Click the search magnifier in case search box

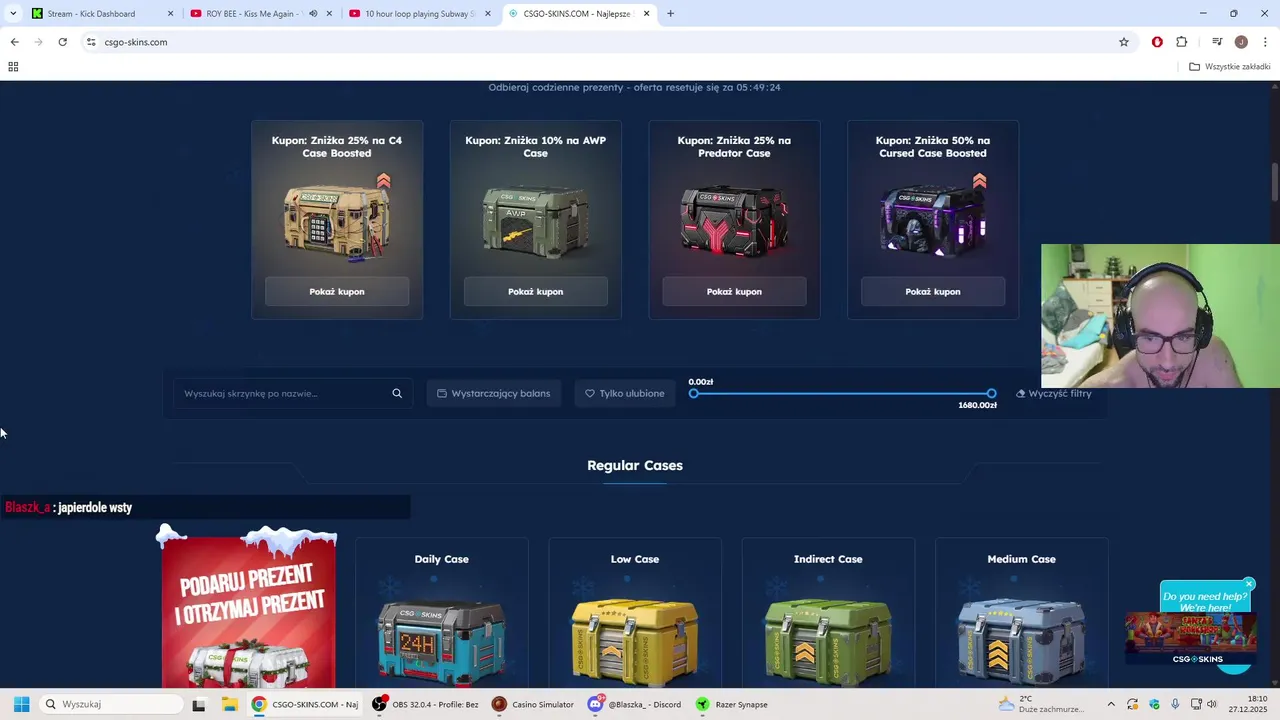397,393
